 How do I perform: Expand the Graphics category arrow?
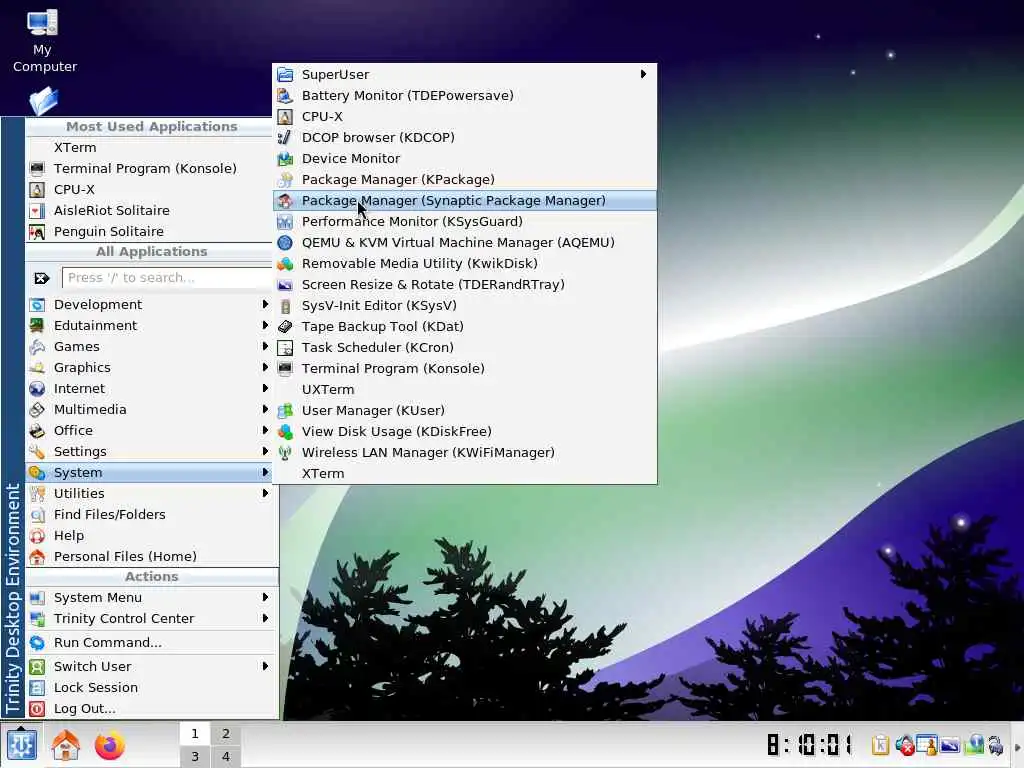pos(265,367)
